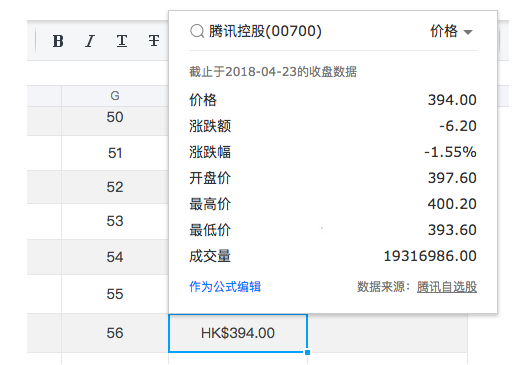This screenshot has width=520, height=365.
Task: Apply strikethrough formatting in the toolbar
Action: click(x=154, y=41)
